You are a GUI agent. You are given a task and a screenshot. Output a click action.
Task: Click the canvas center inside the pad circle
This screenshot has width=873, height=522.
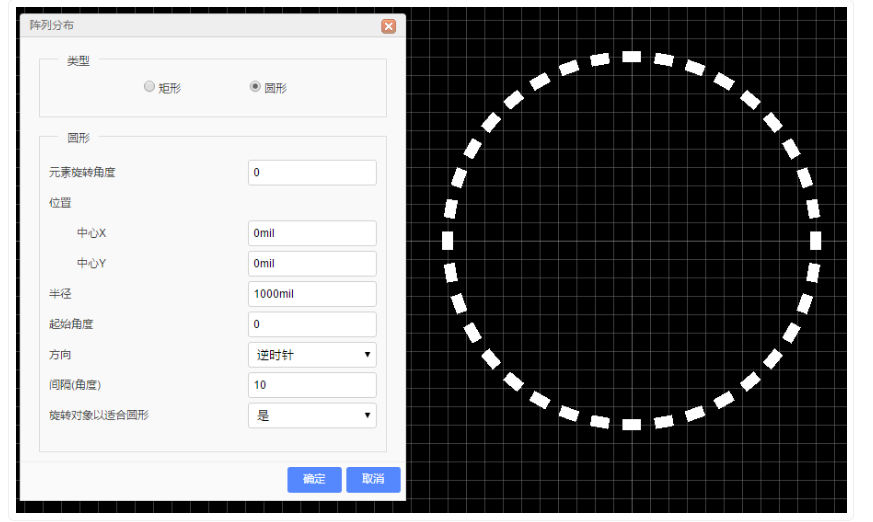tap(632, 240)
